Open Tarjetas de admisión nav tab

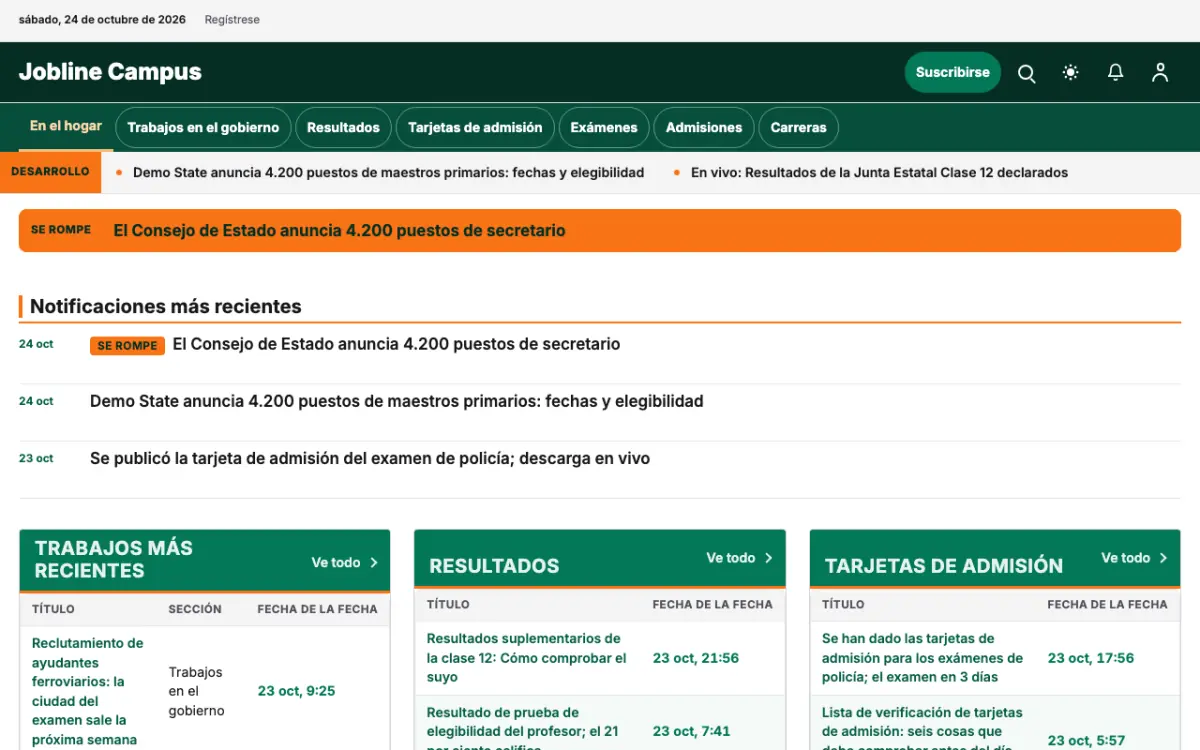pos(475,128)
